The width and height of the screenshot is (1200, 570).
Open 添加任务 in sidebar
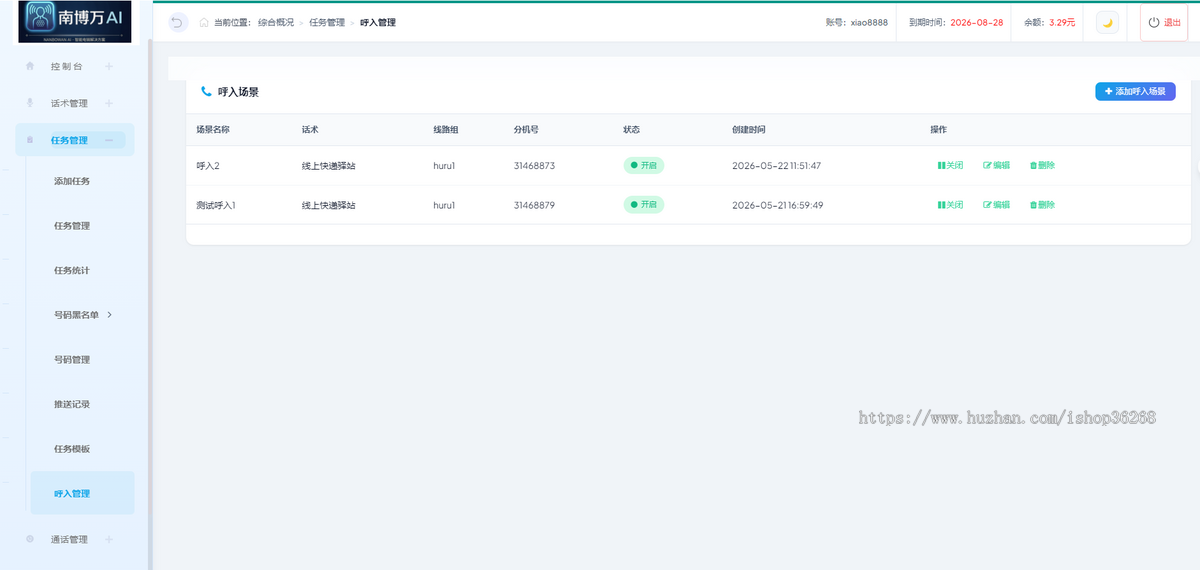pyautogui.click(x=72, y=181)
